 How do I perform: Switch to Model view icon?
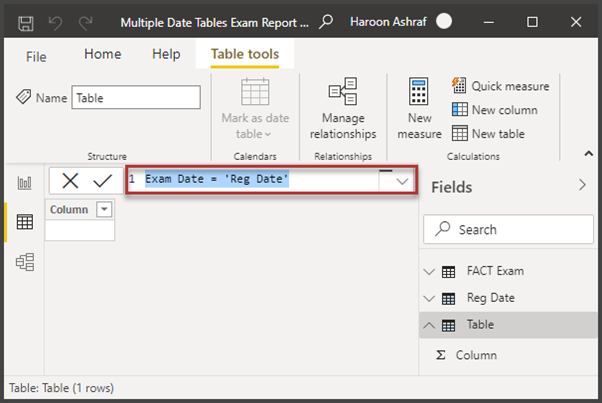(25, 262)
